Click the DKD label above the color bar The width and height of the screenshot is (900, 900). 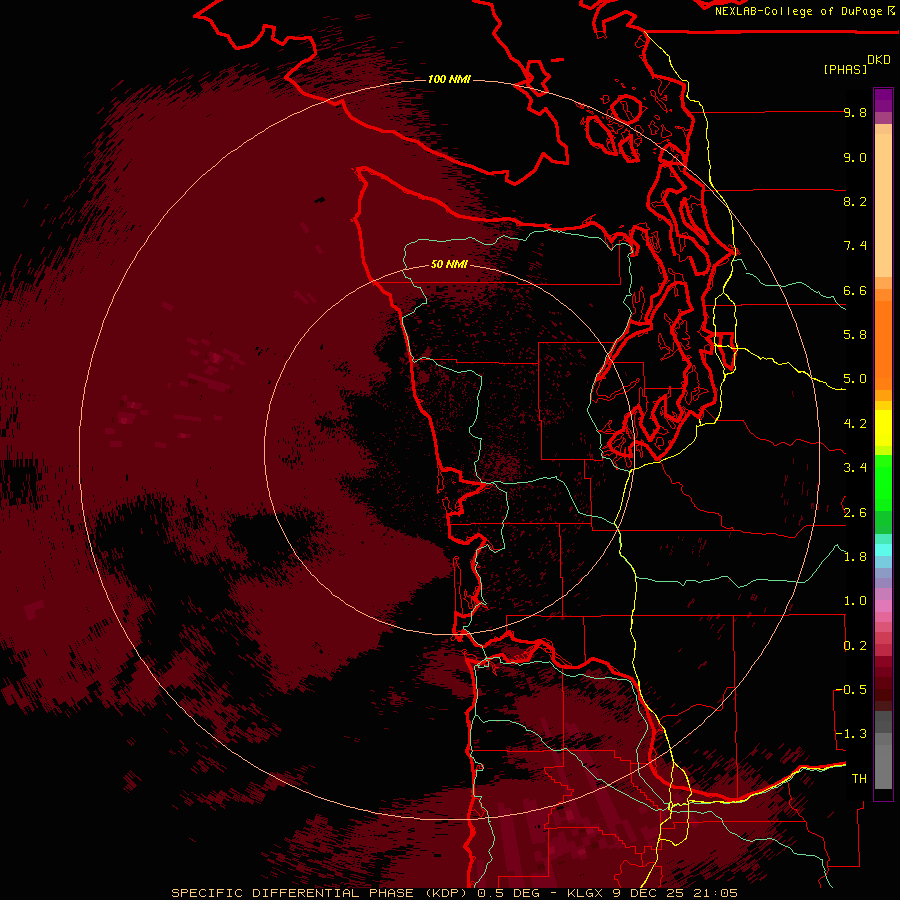coord(879,60)
